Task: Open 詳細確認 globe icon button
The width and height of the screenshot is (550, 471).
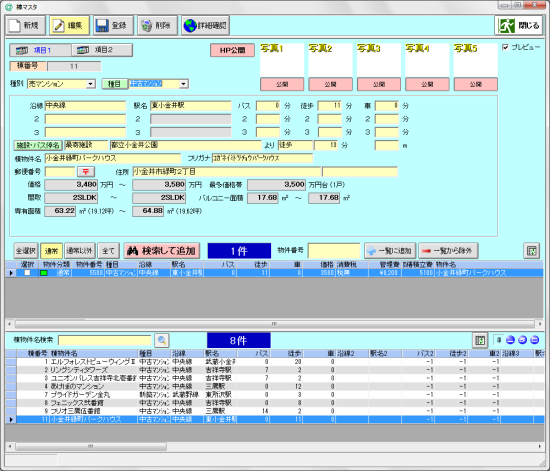Action: 206,26
